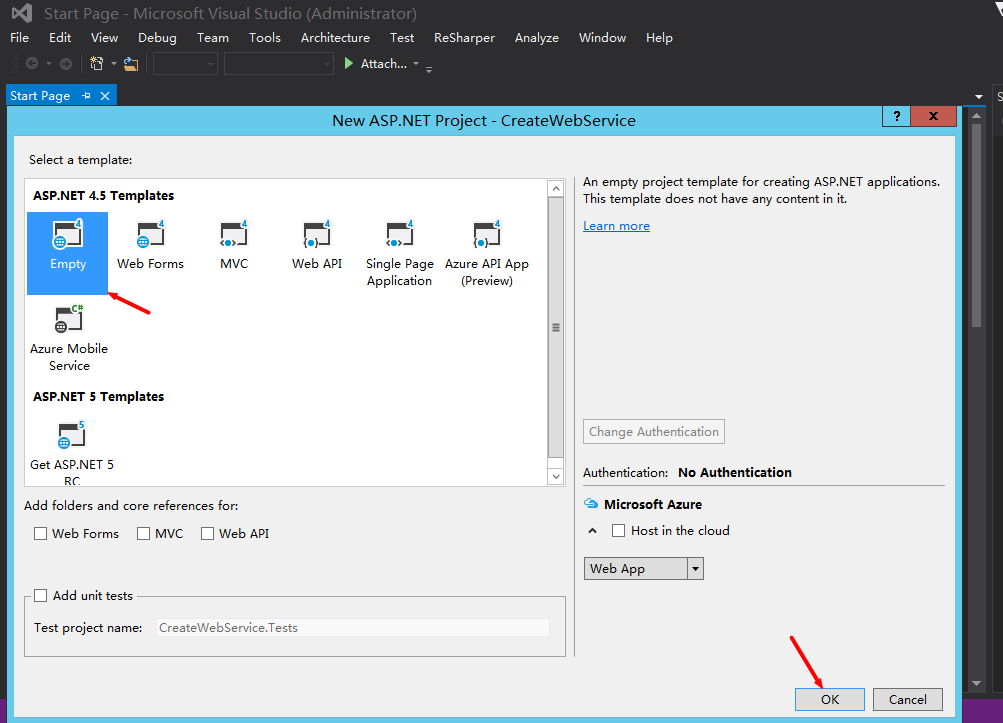Choose the Web Forms template
The height and width of the screenshot is (723, 1003).
(150, 246)
